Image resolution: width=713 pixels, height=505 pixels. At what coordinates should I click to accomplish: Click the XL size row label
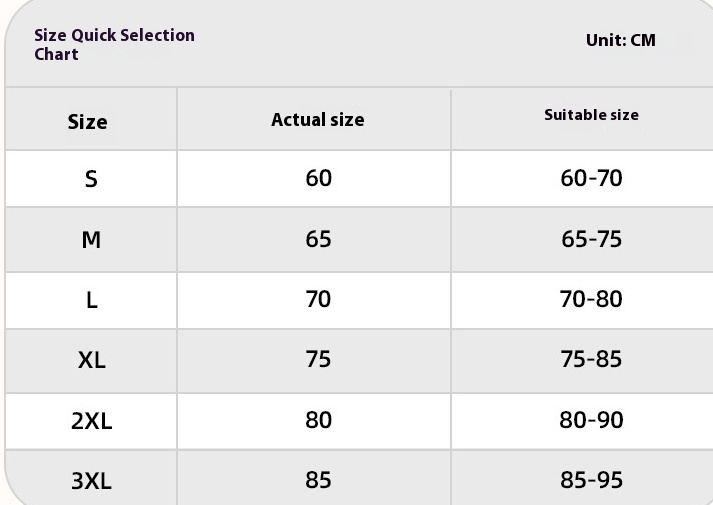pos(91,361)
